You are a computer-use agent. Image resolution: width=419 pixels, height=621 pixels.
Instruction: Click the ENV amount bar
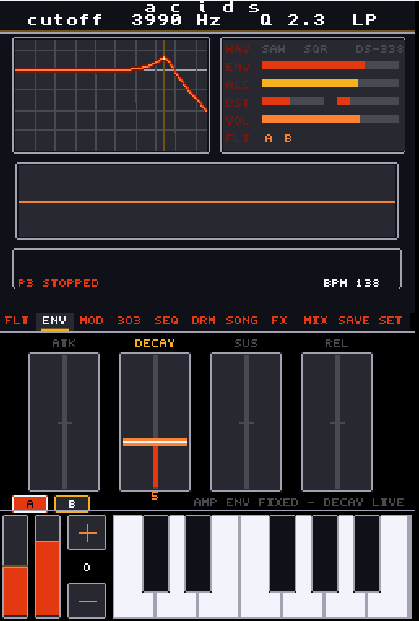330,65
